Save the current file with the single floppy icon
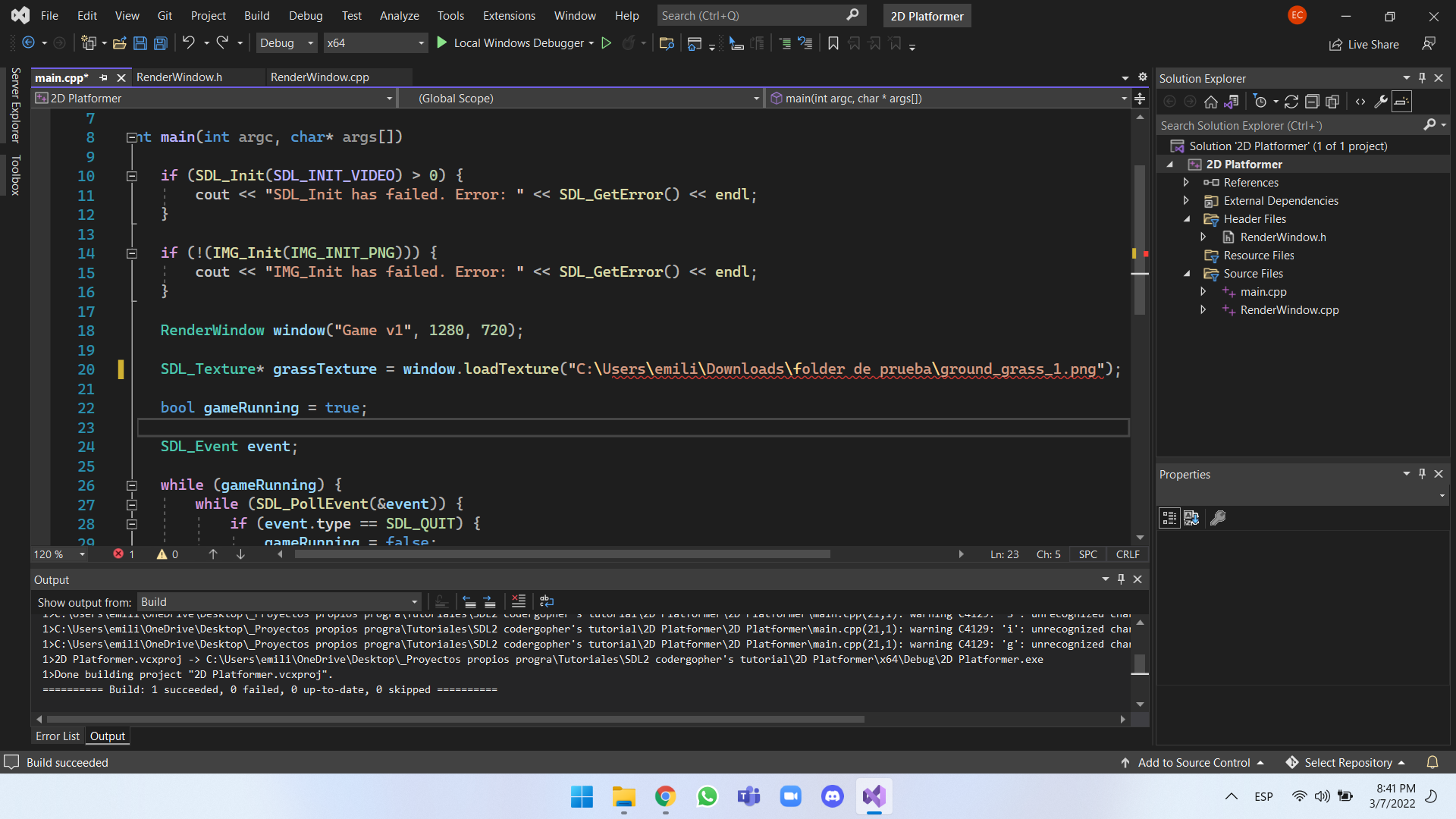 tap(140, 43)
